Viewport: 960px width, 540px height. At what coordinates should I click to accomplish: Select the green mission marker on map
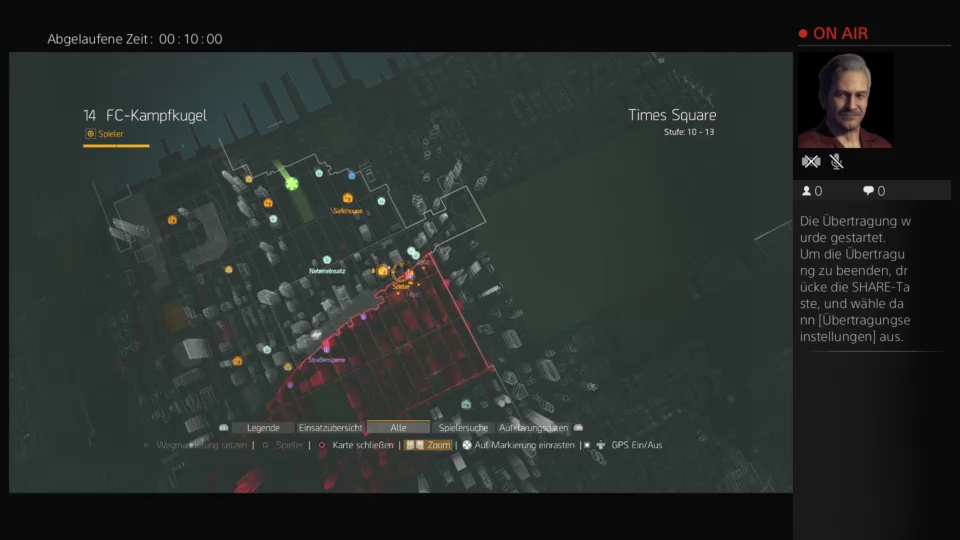(291, 183)
